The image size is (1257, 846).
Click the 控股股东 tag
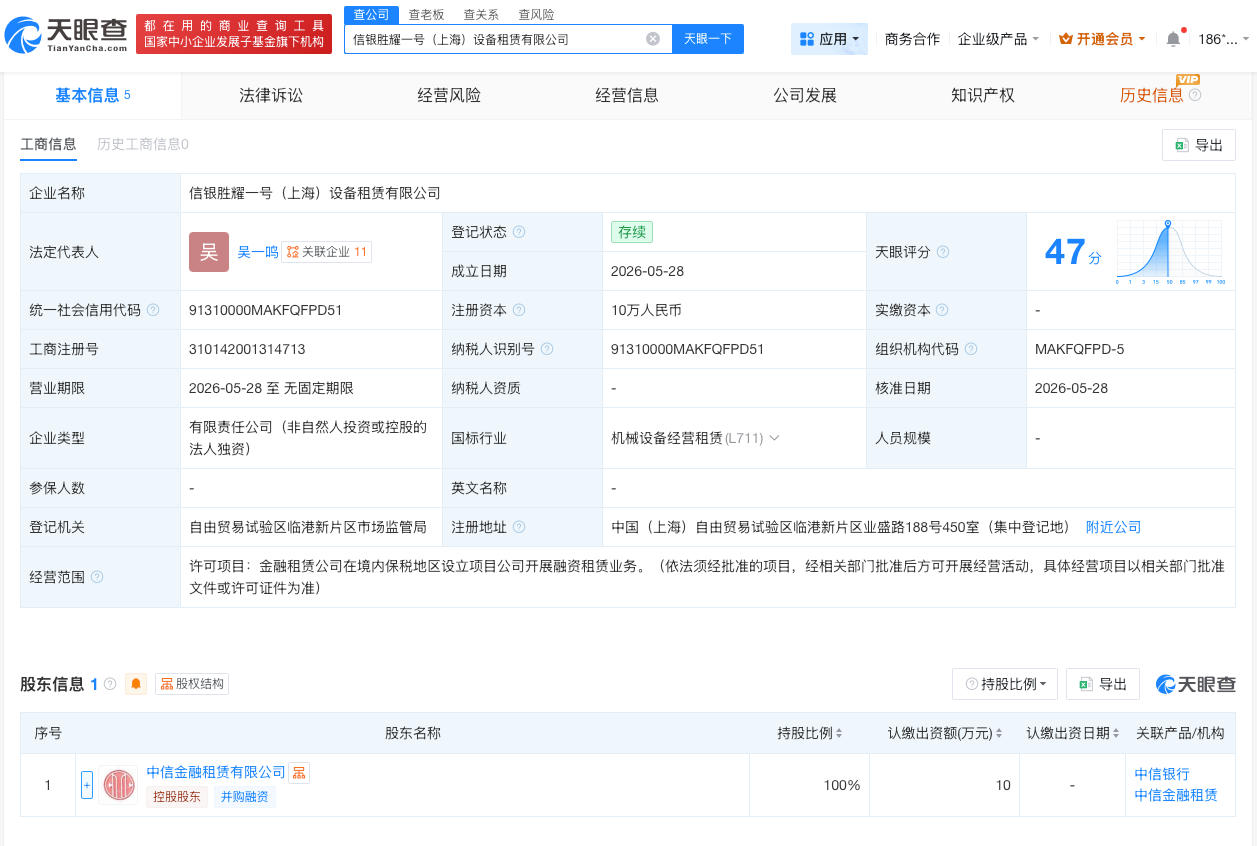tap(177, 797)
